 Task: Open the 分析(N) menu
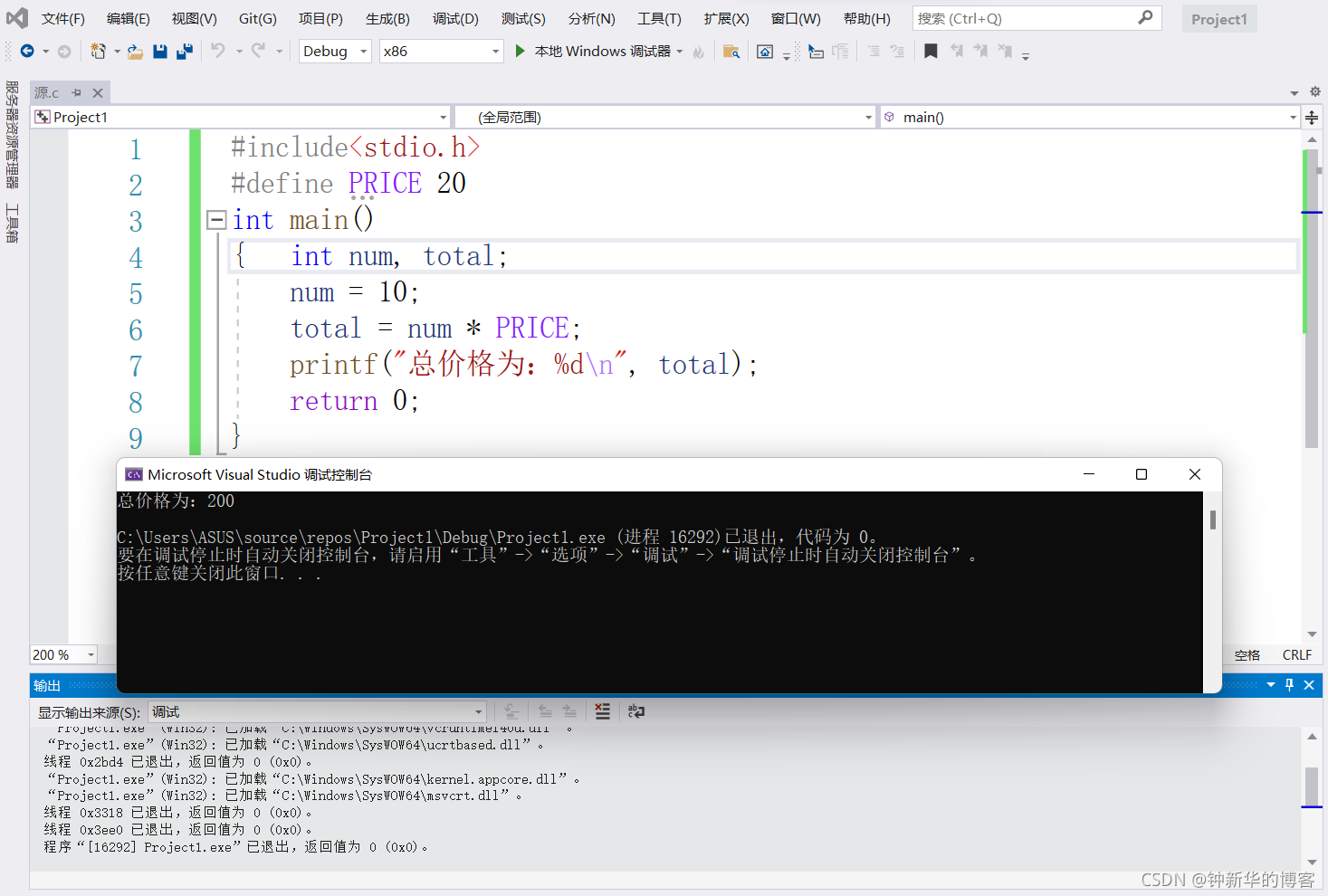pyautogui.click(x=591, y=18)
